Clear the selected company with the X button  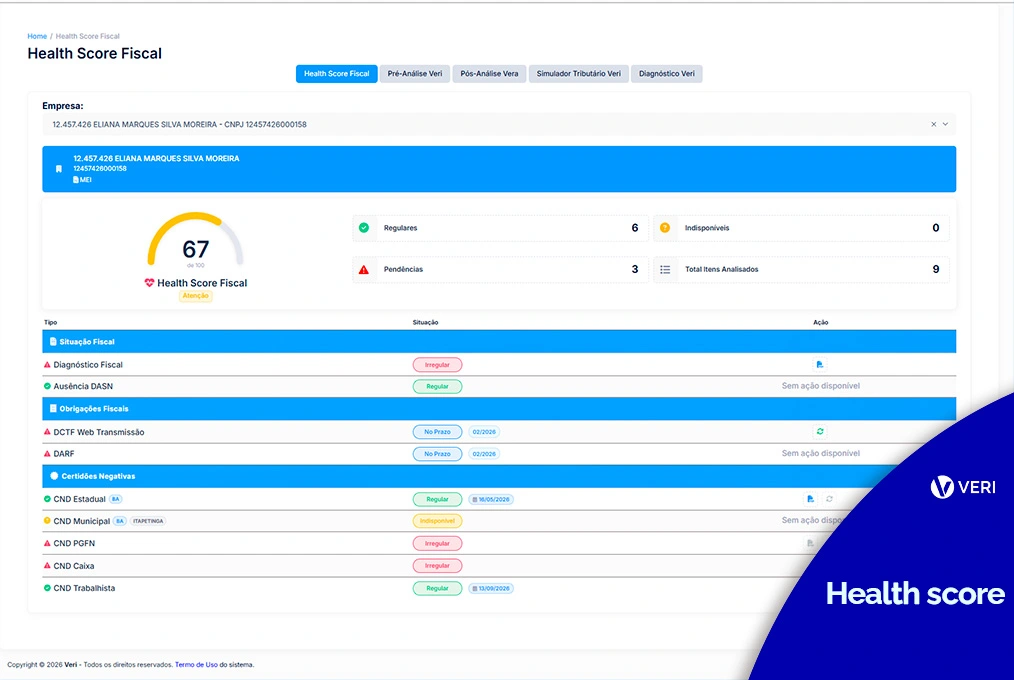pos(934,124)
